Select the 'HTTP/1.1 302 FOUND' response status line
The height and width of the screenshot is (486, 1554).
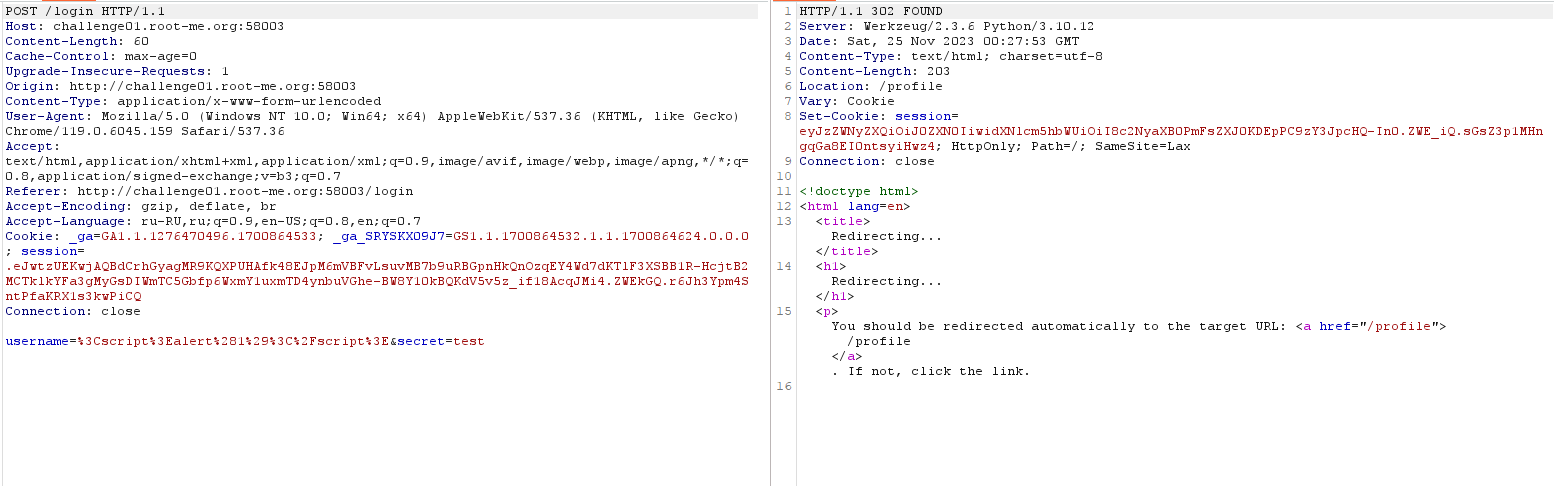(870, 11)
